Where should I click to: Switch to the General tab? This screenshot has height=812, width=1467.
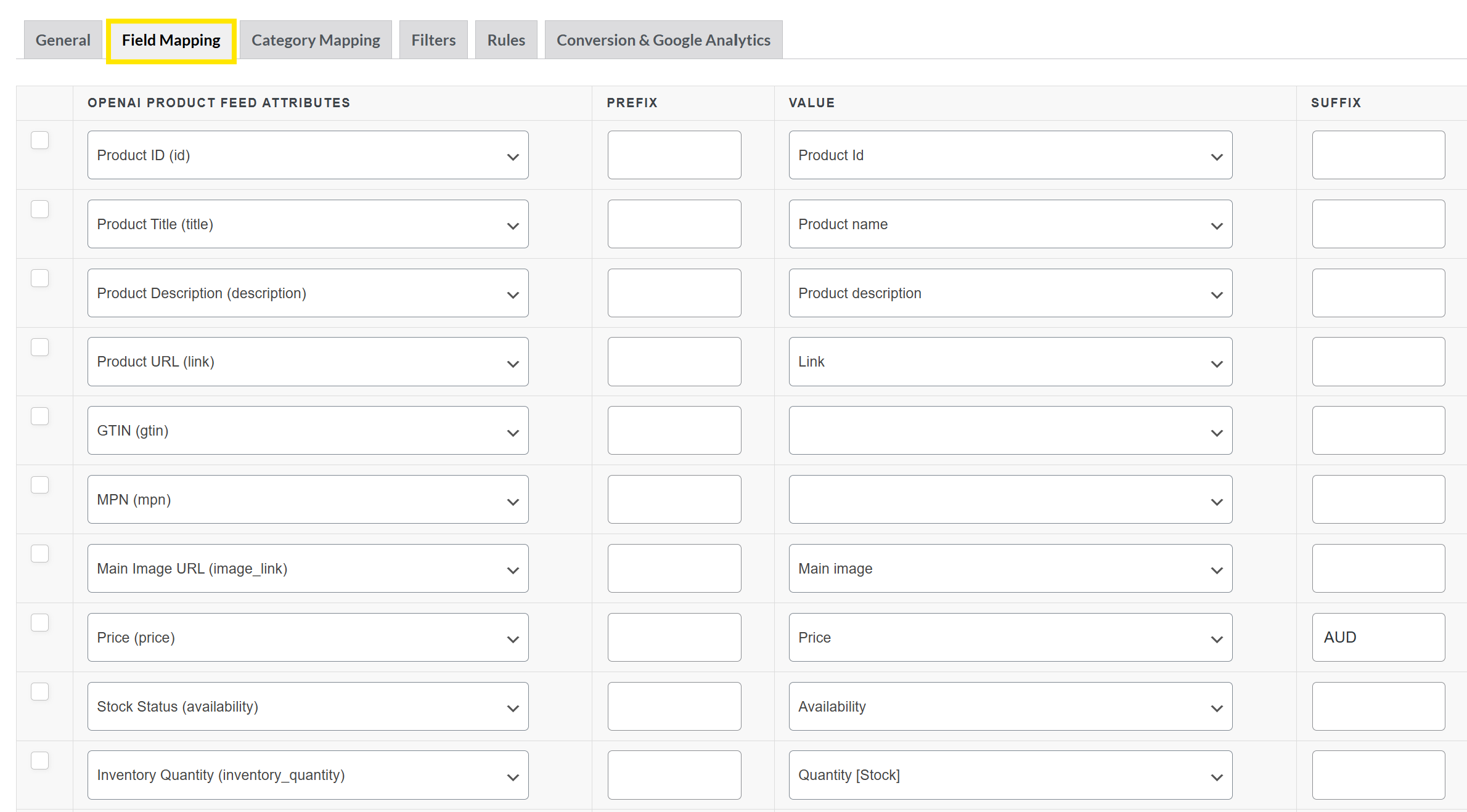[62, 40]
